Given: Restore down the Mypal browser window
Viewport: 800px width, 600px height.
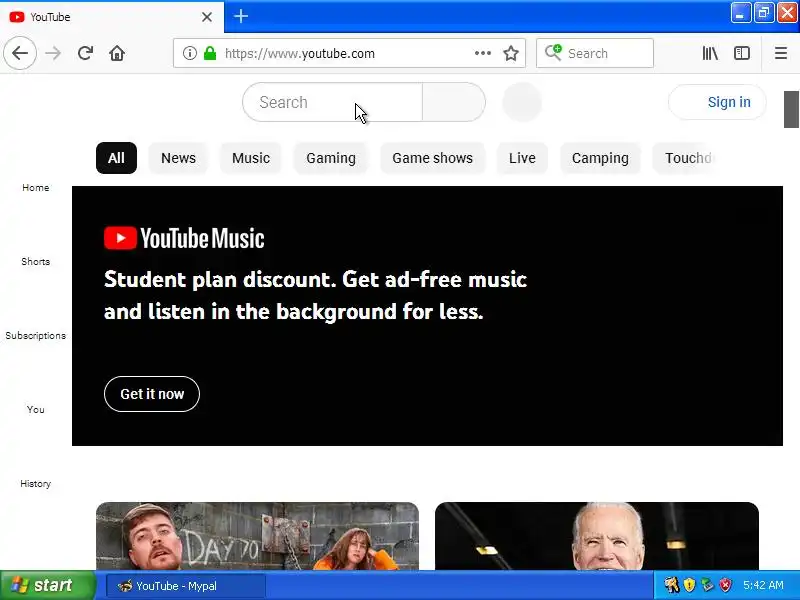Looking at the screenshot, I should click(x=764, y=13).
